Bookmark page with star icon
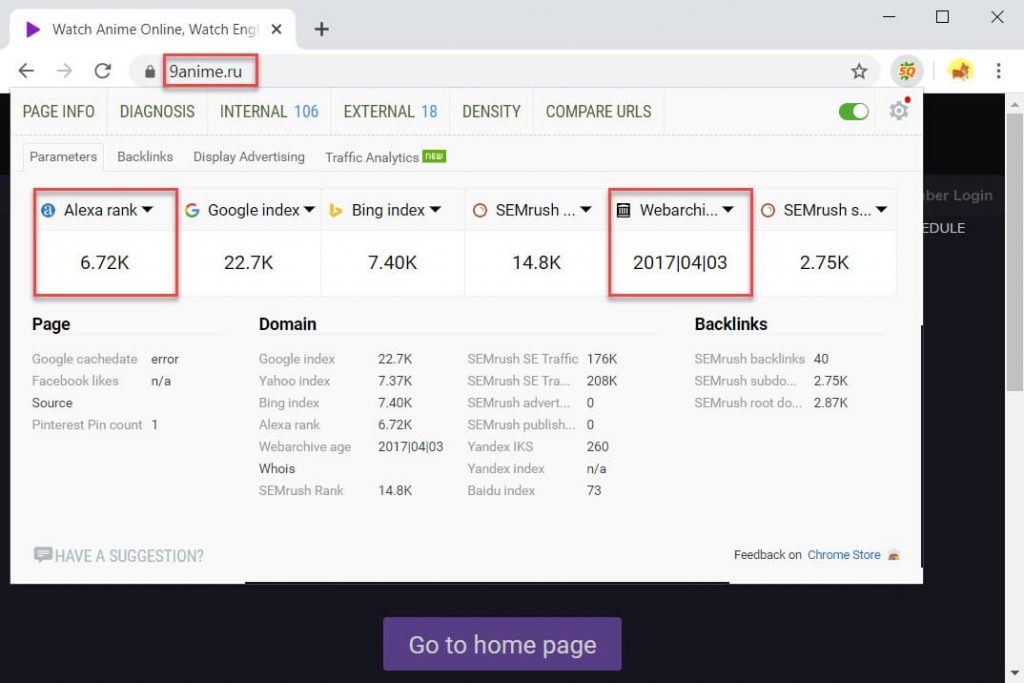The image size is (1024, 683). 859,71
